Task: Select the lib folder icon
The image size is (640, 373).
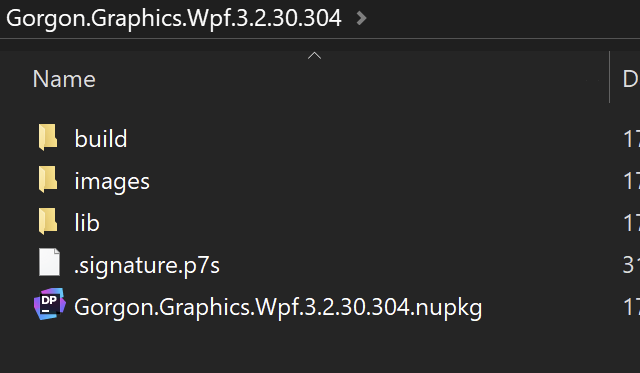Action: coord(48,222)
